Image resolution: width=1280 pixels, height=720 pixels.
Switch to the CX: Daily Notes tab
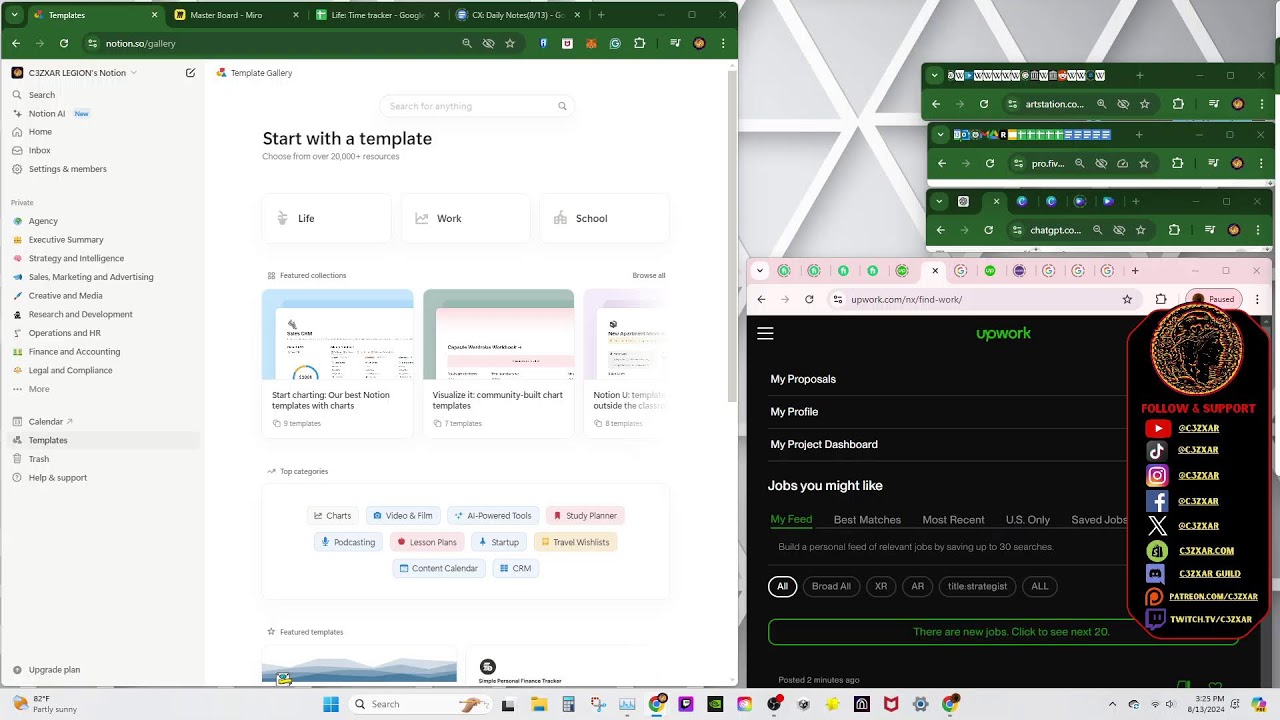point(518,15)
